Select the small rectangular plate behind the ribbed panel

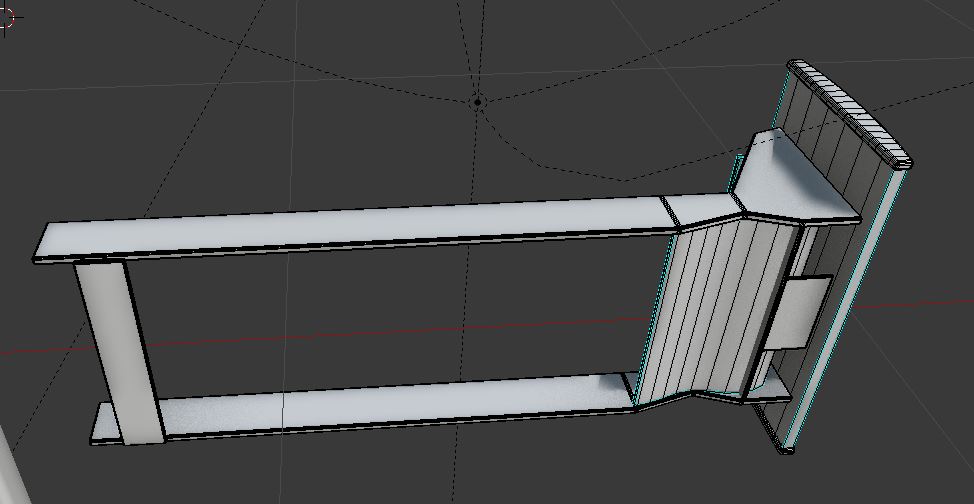tap(797, 312)
